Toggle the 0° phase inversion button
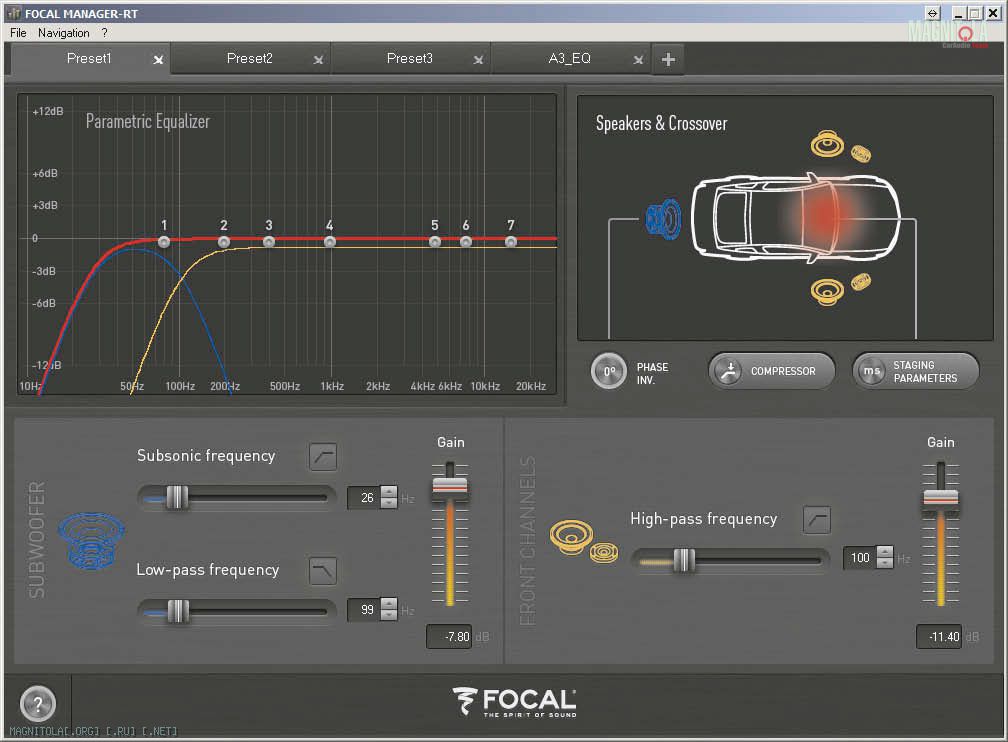Viewport: 1008px width, 742px height. 608,371
